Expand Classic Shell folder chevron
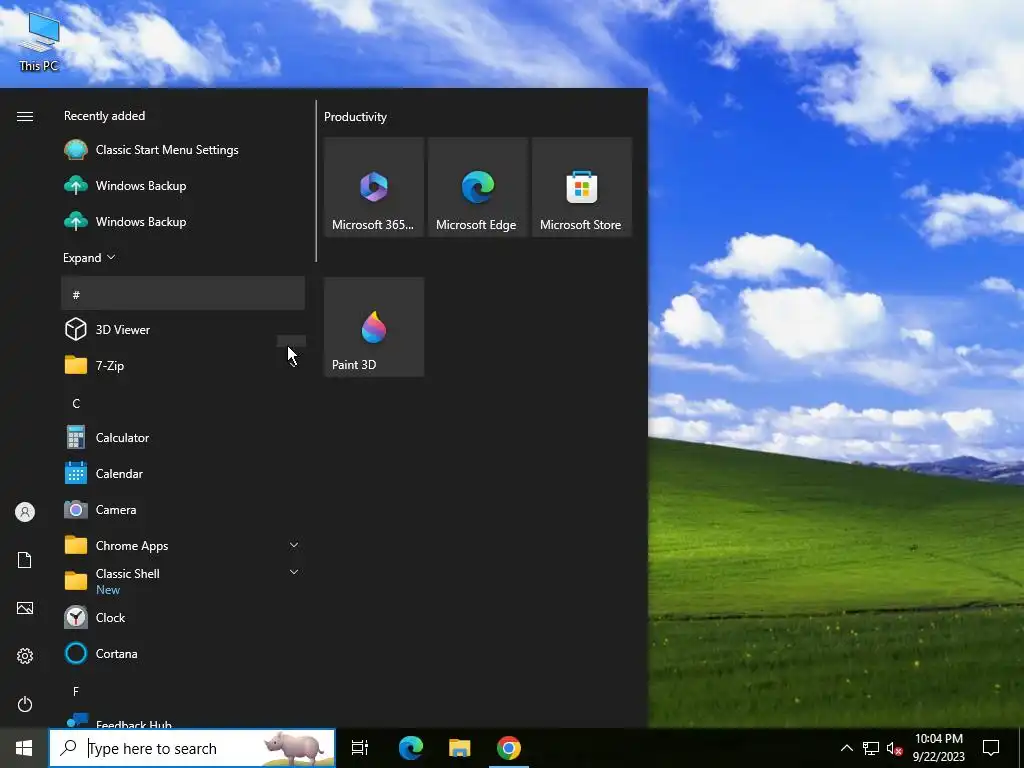 pos(294,572)
